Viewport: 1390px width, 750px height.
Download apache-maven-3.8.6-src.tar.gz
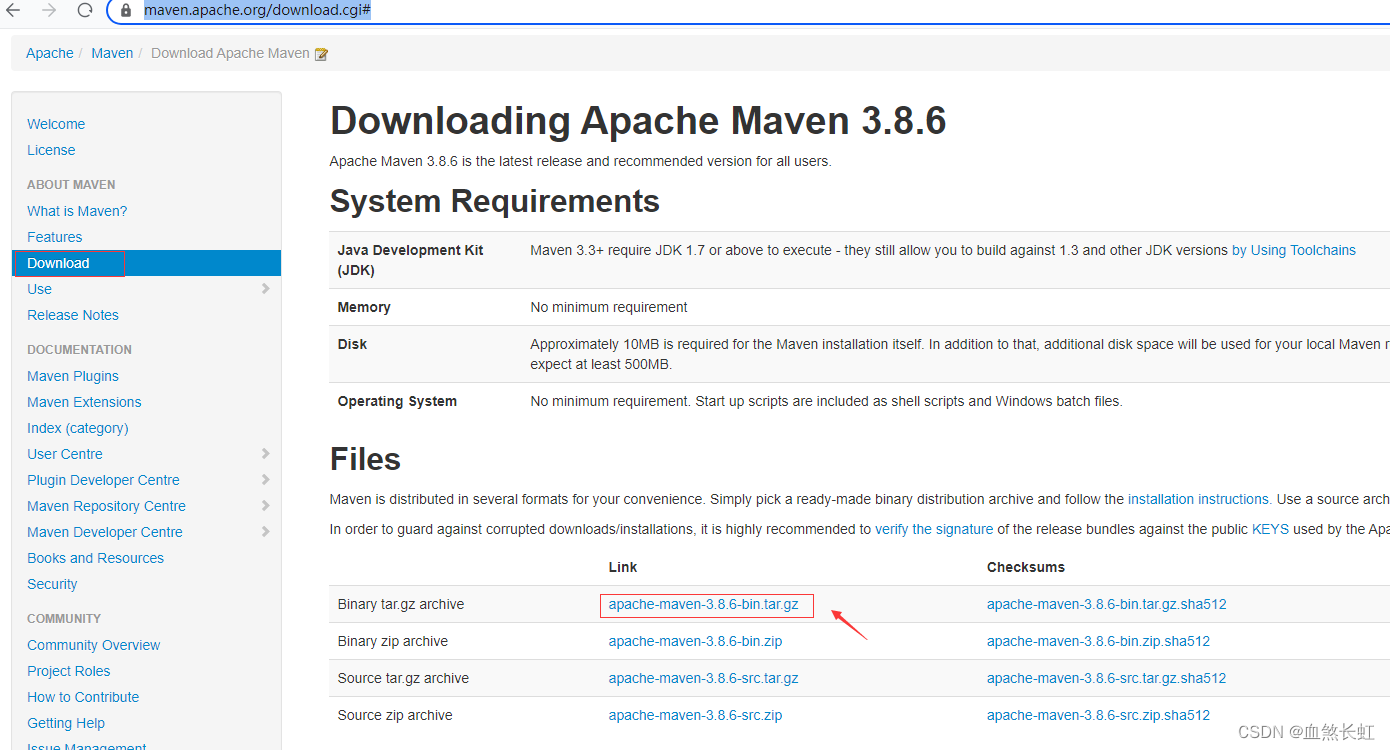pyautogui.click(x=704, y=678)
